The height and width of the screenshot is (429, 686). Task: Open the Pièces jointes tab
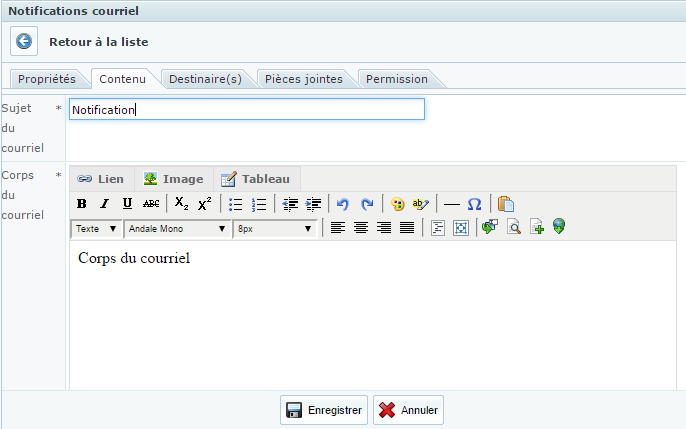click(305, 79)
